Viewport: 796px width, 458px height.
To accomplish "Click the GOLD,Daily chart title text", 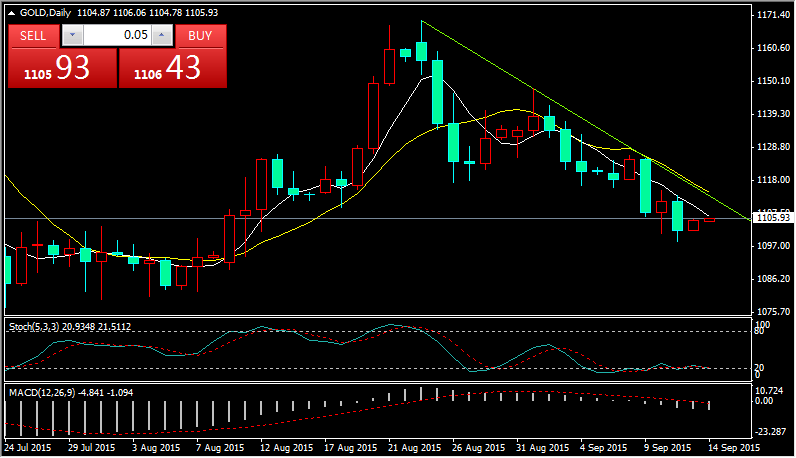I will [x=43, y=9].
